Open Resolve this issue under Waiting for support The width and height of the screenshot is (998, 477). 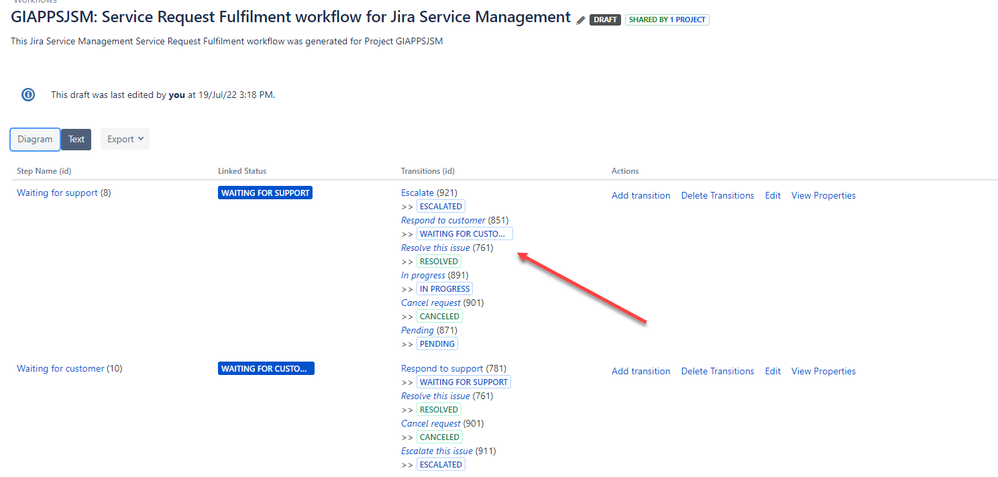click(435, 248)
